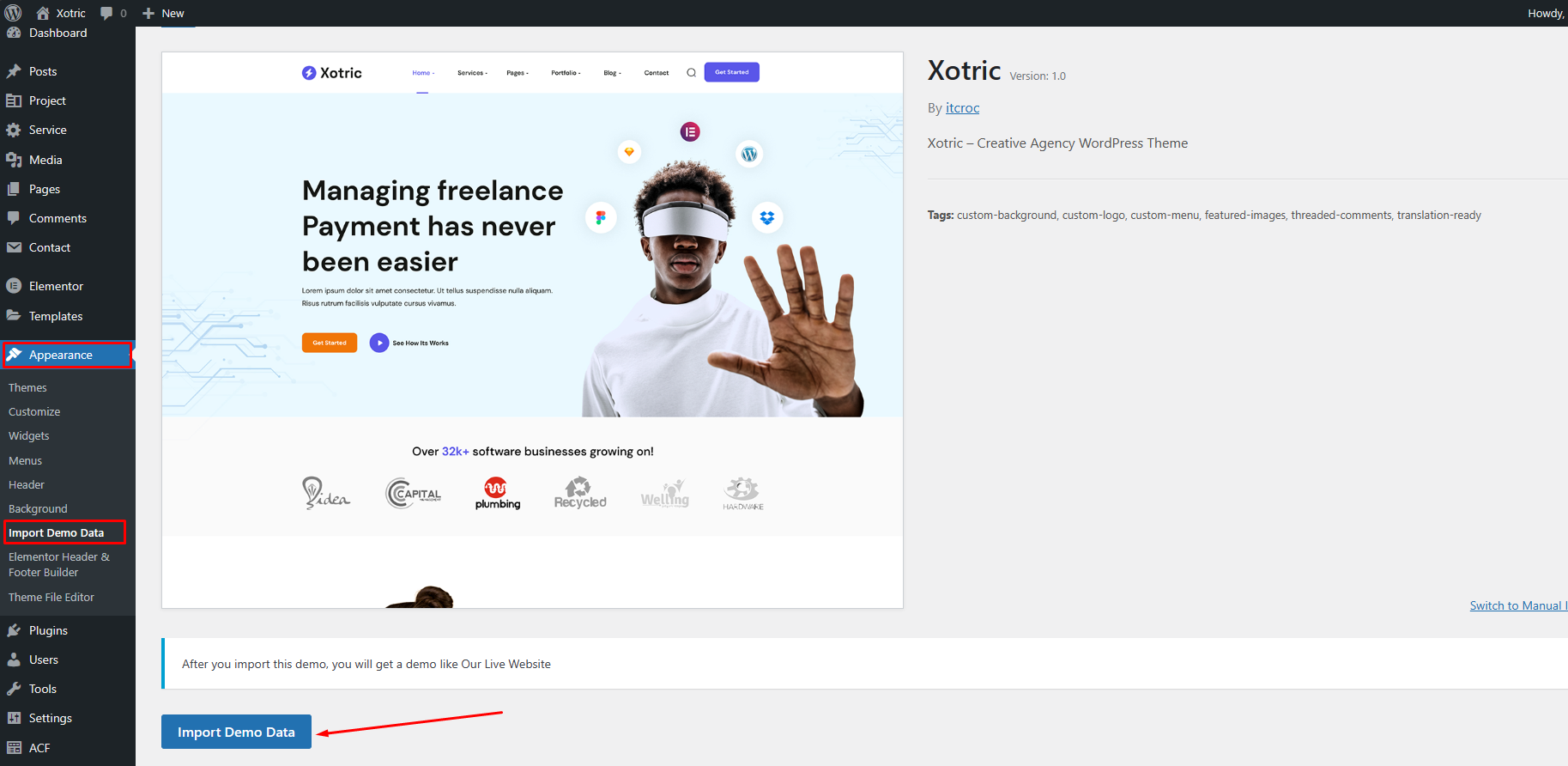The width and height of the screenshot is (1568, 766).
Task: Click the Xotric logo in demo preview
Action: pos(332,73)
